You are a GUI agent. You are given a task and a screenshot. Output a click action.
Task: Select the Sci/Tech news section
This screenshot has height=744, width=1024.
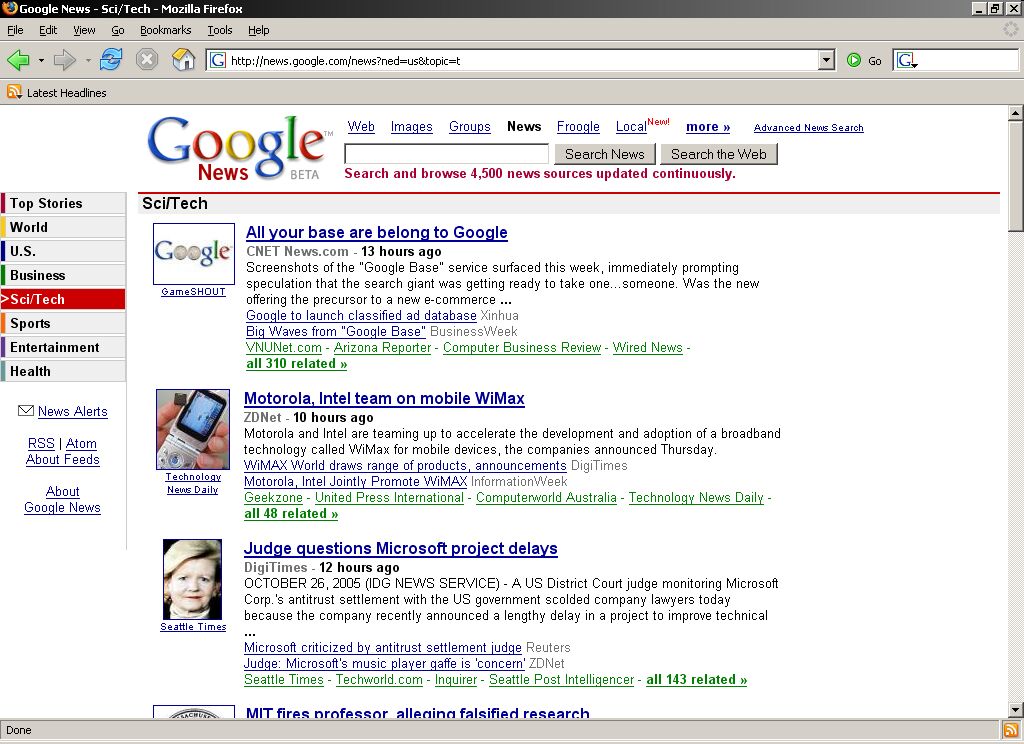pos(63,299)
